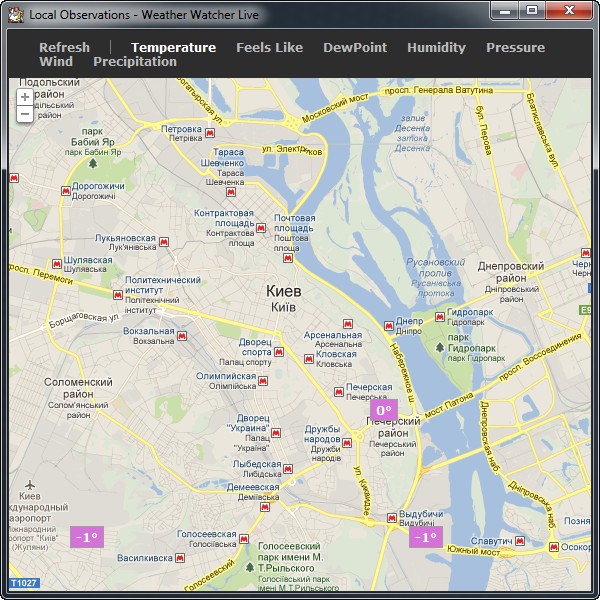The width and height of the screenshot is (600, 600).
Task: Click the Weather Watcher Live title bar icon
Action: pos(16,14)
